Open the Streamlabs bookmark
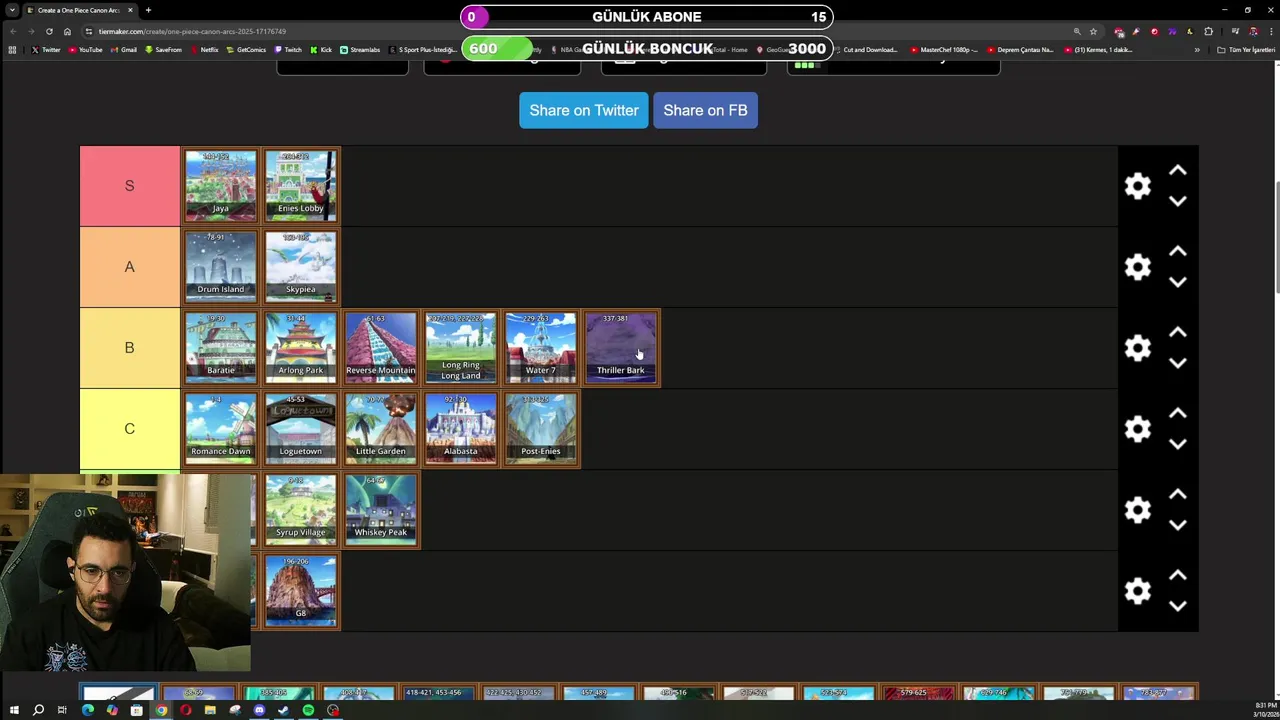1280x720 pixels. 360,50
